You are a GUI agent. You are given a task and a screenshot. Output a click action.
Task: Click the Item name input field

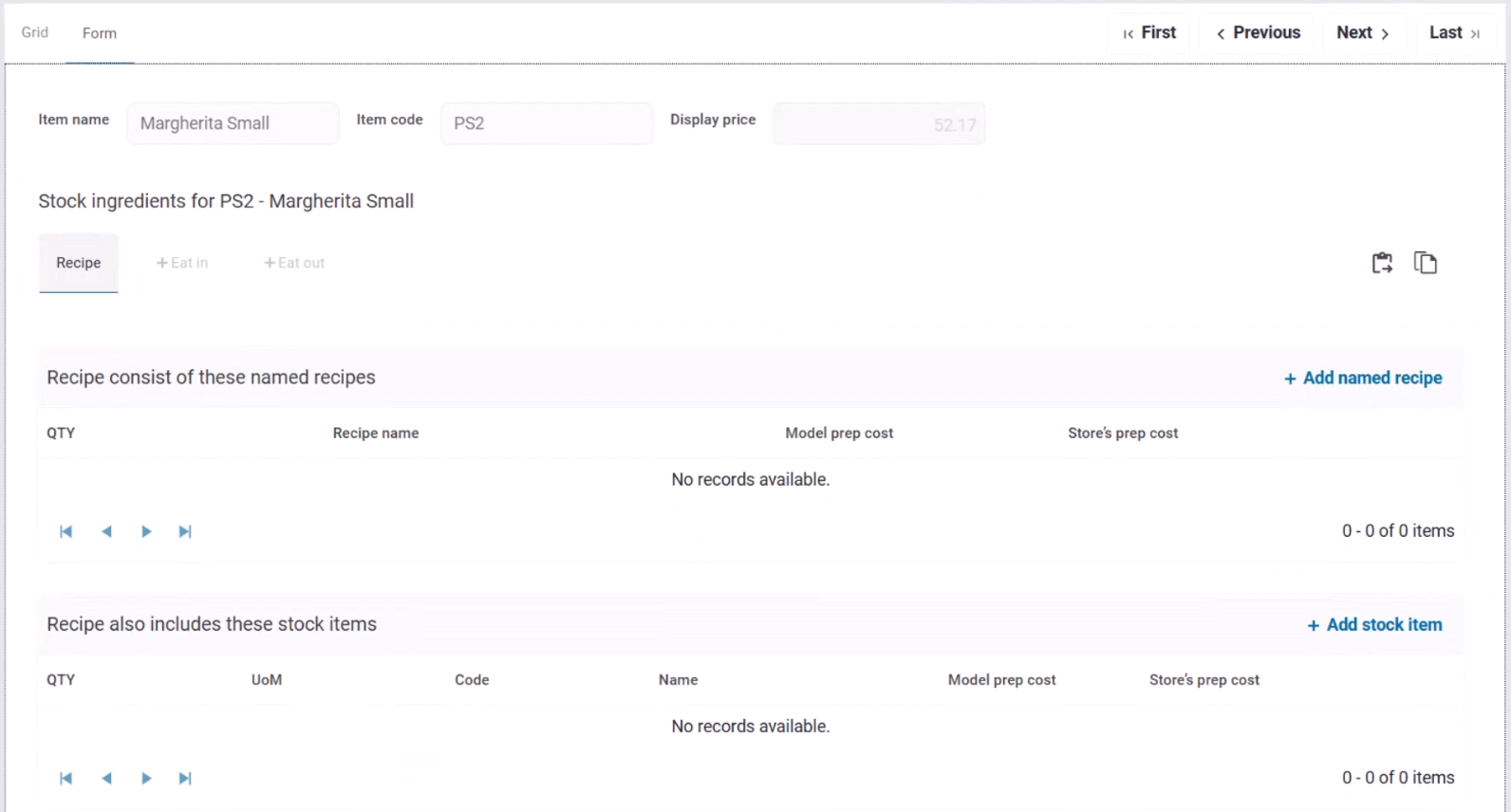click(x=233, y=123)
